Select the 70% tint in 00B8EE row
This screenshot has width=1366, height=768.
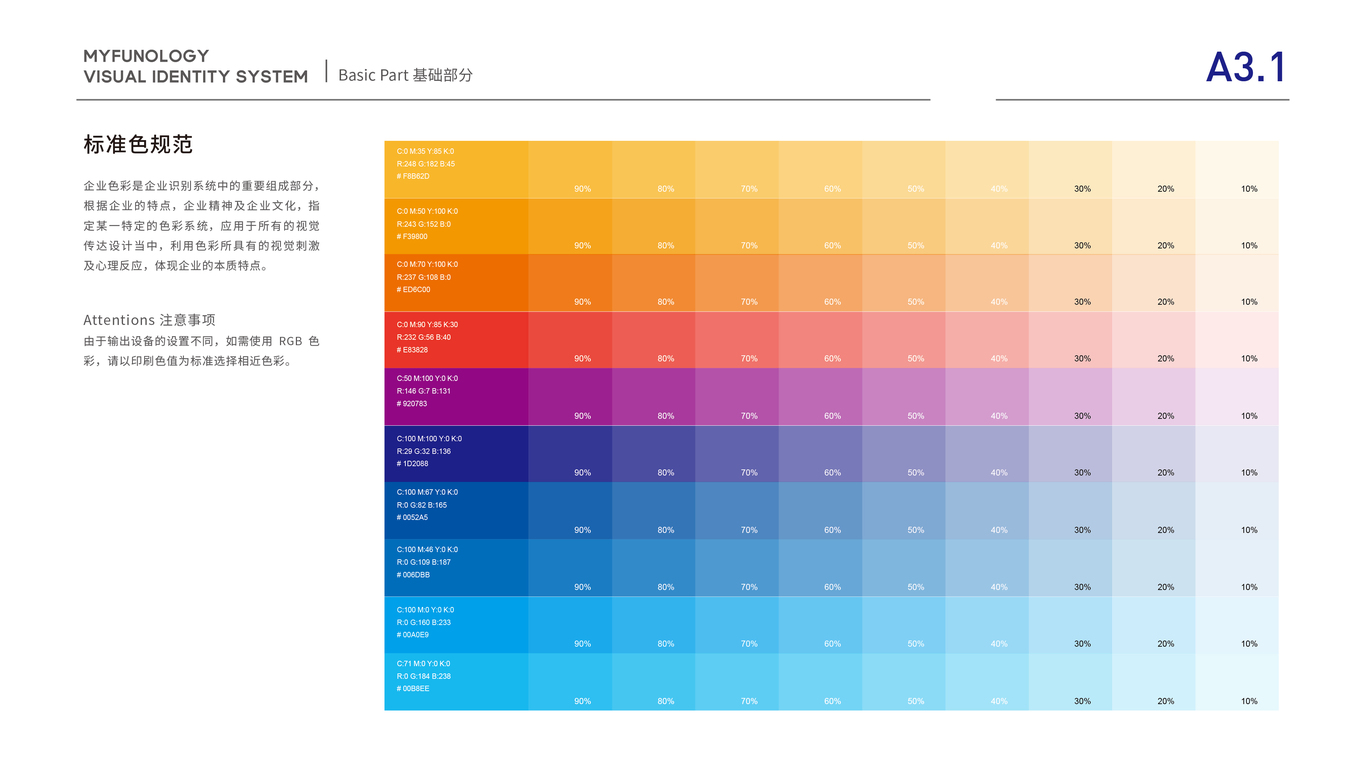coord(737,682)
